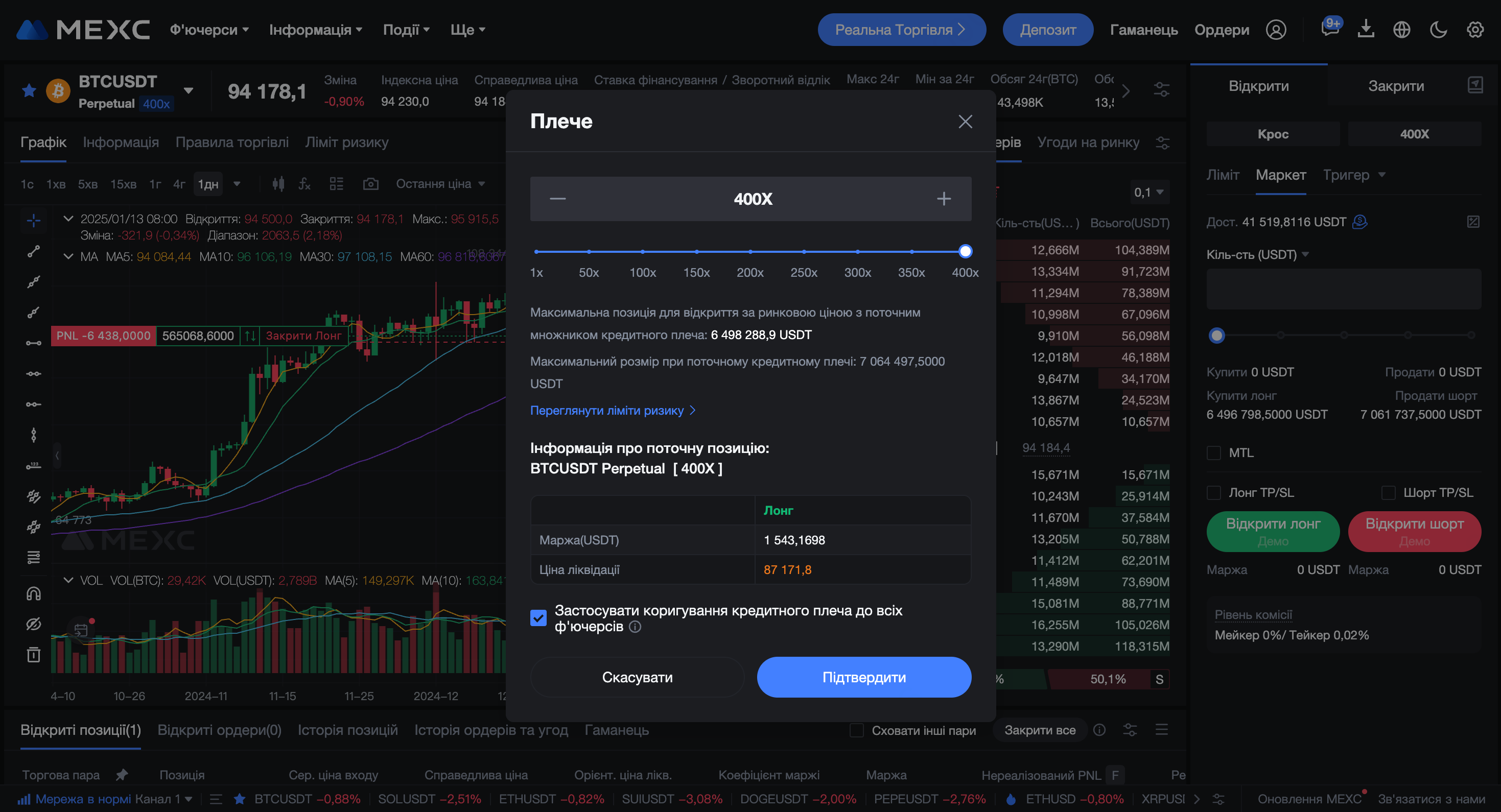Viewport: 1501px width, 812px height.
Task: Click the candlestick chart type icon
Action: pos(278,184)
